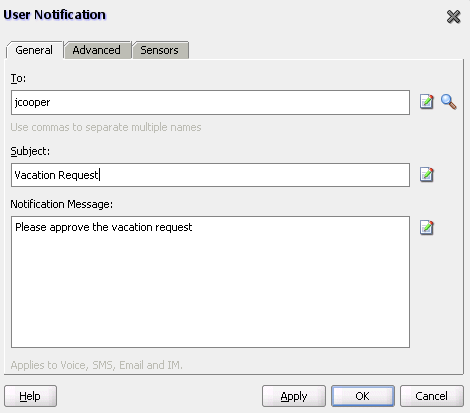470x413 pixels.
Task: Click the Help button
Action: point(30,396)
